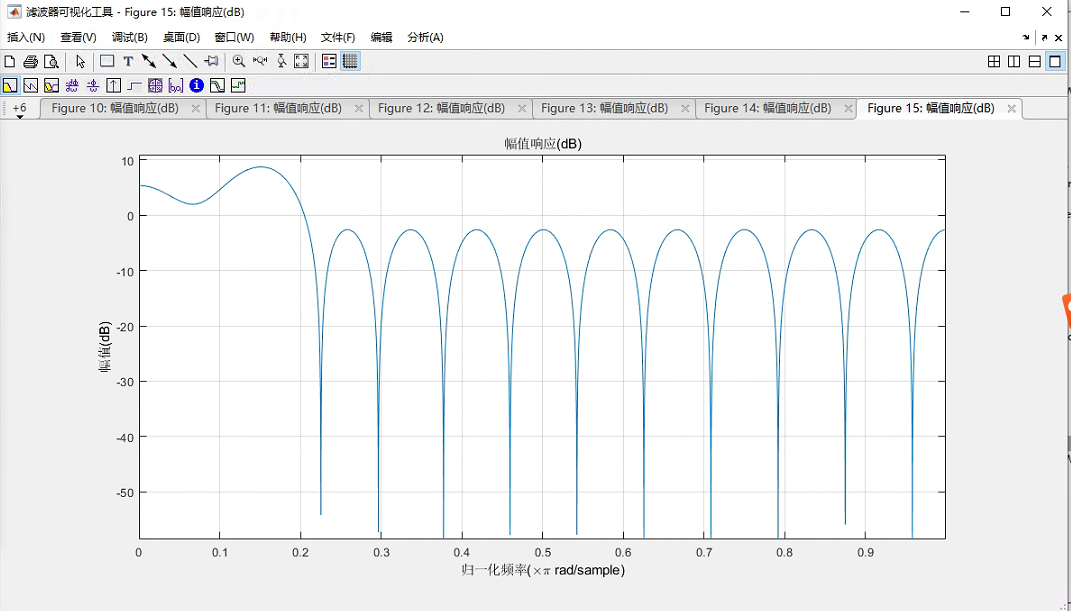The image size is (1071, 611).
Task: Switch to the Figure 14 tab
Action: [x=768, y=109]
